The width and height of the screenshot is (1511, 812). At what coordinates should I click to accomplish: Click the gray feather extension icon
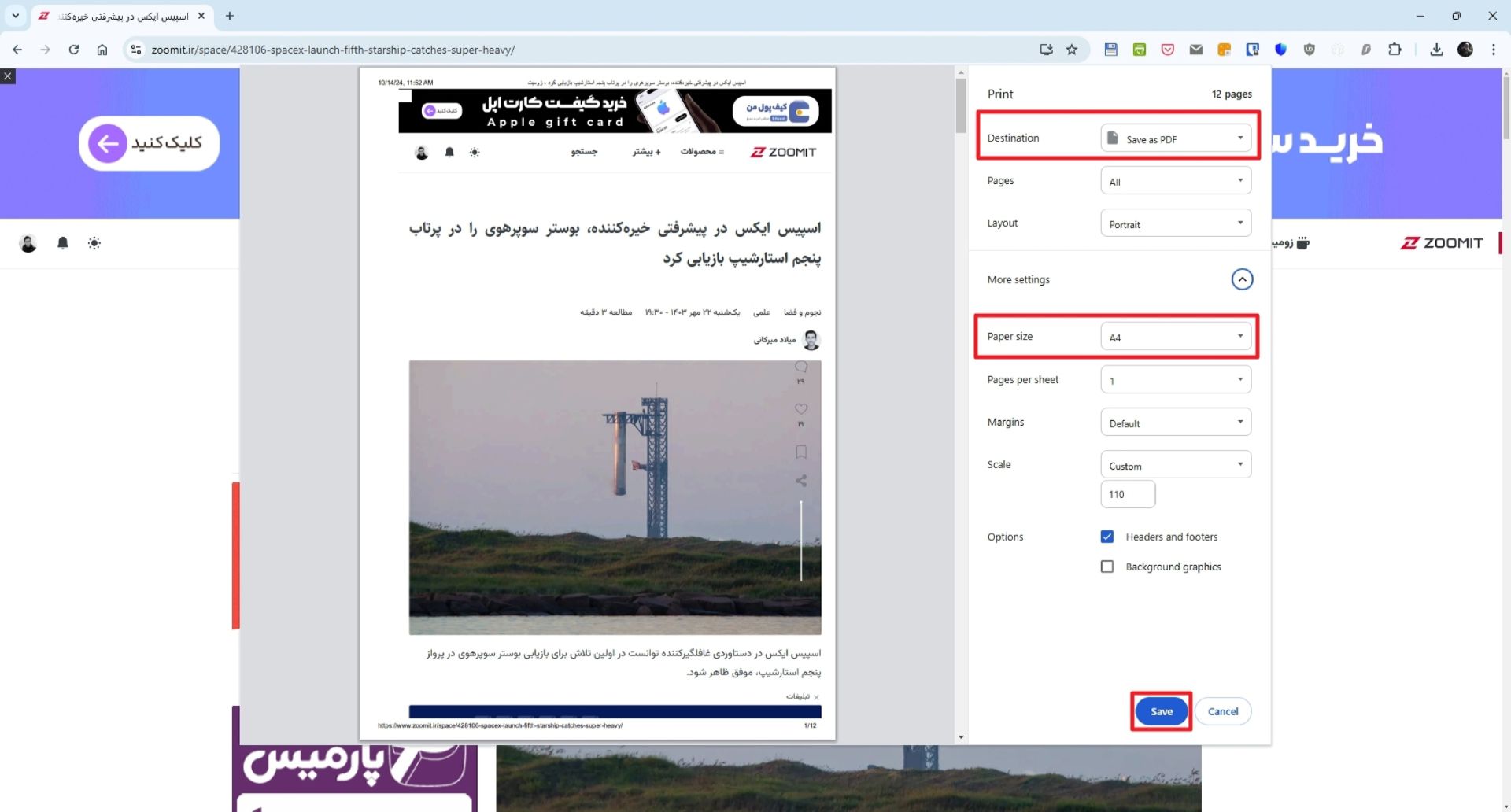coord(1366,50)
